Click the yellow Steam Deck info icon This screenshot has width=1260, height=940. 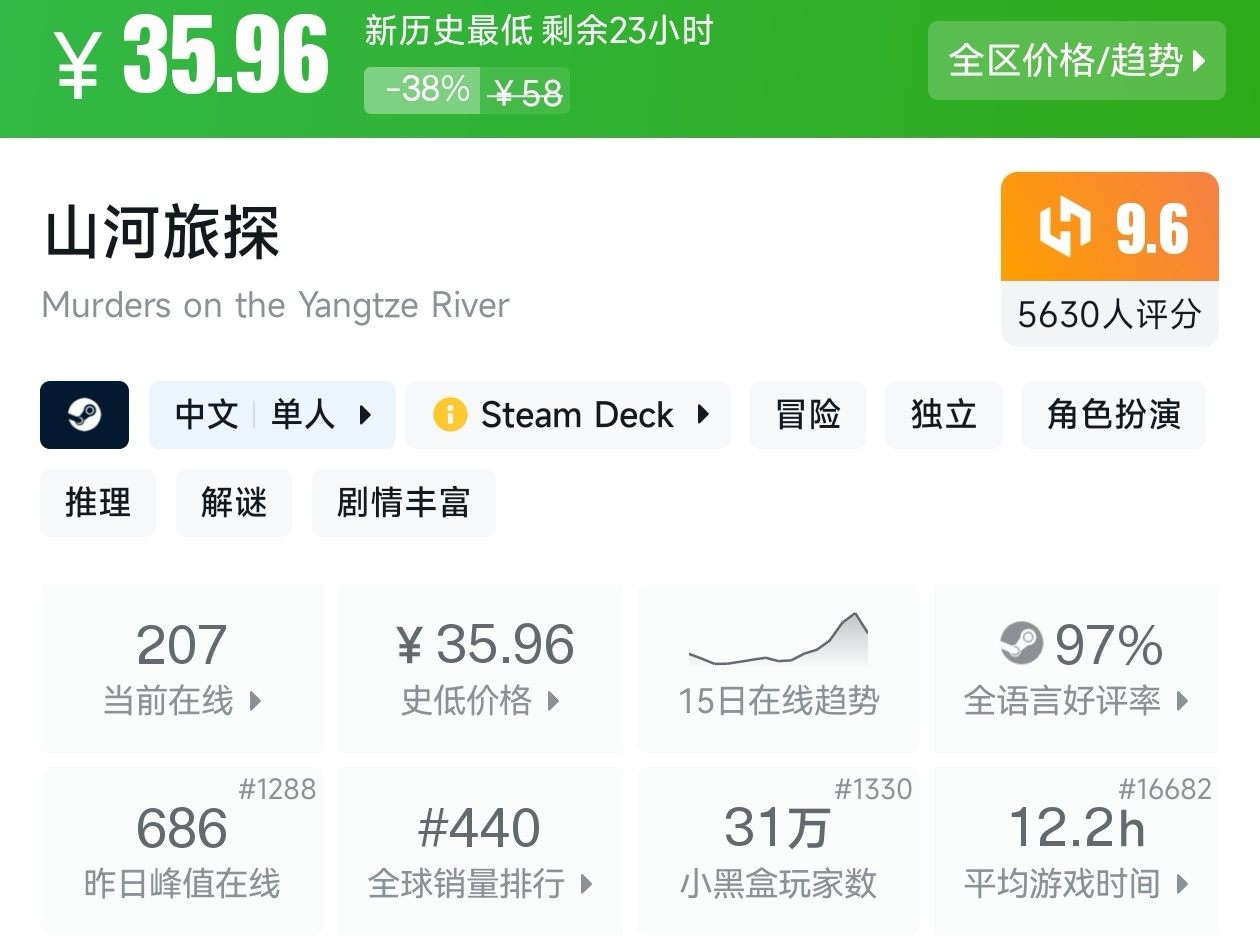[x=450, y=415]
